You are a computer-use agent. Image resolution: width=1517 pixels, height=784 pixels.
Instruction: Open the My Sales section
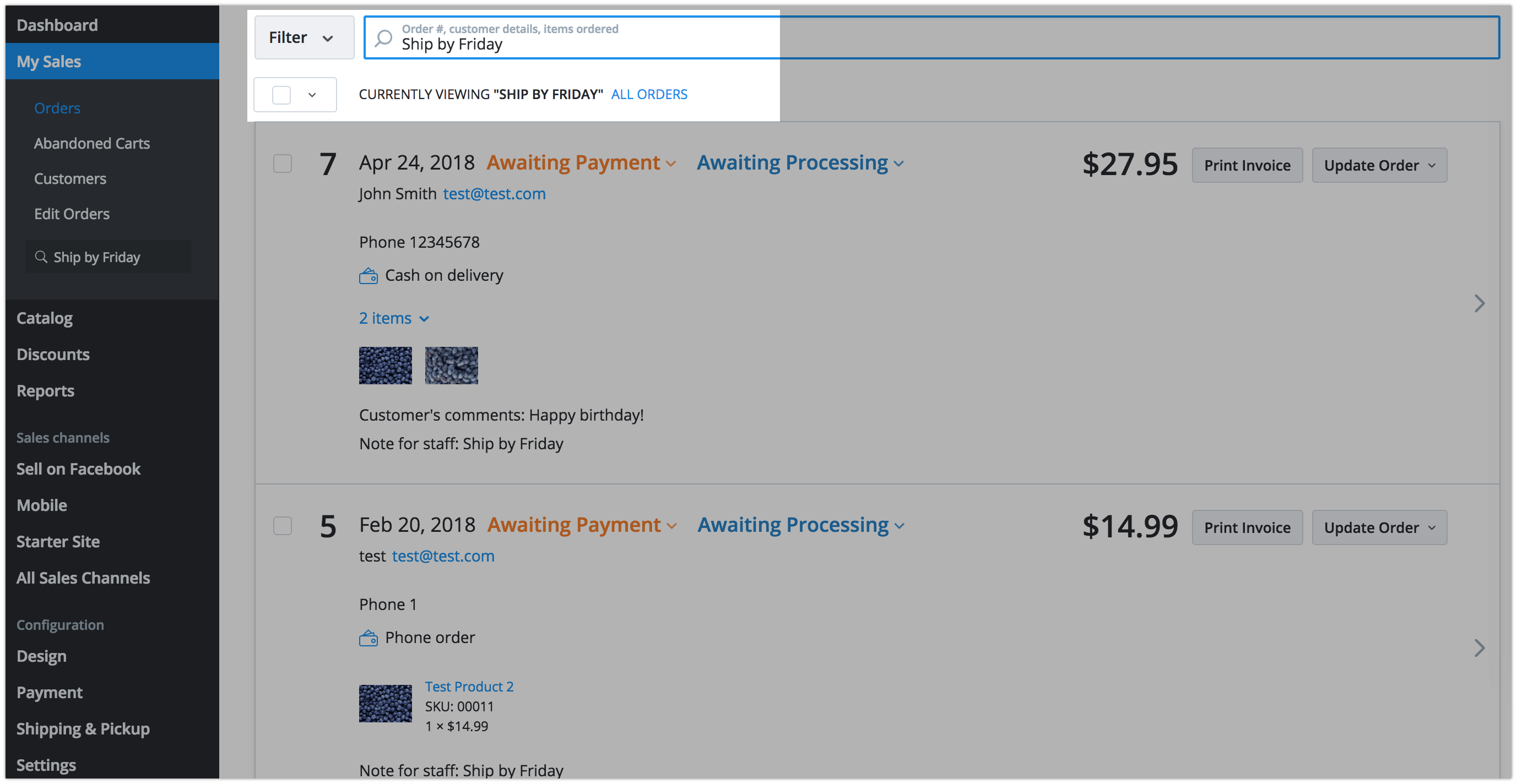coord(112,61)
